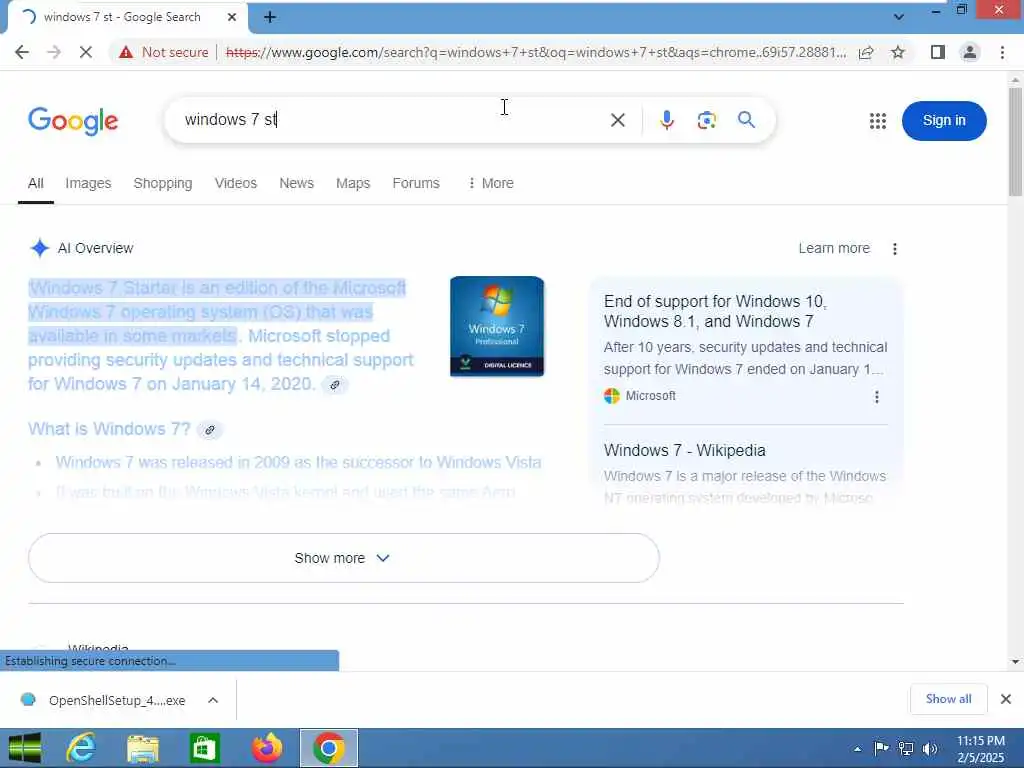The height and width of the screenshot is (768, 1024).
Task: Close the Google Search tab
Action: pyautogui.click(x=232, y=18)
